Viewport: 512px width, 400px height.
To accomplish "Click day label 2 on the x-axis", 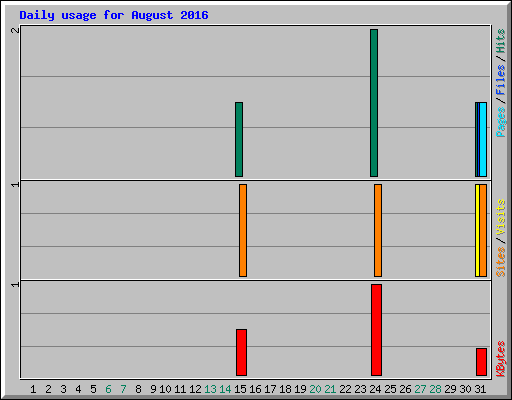I will click(48, 389).
